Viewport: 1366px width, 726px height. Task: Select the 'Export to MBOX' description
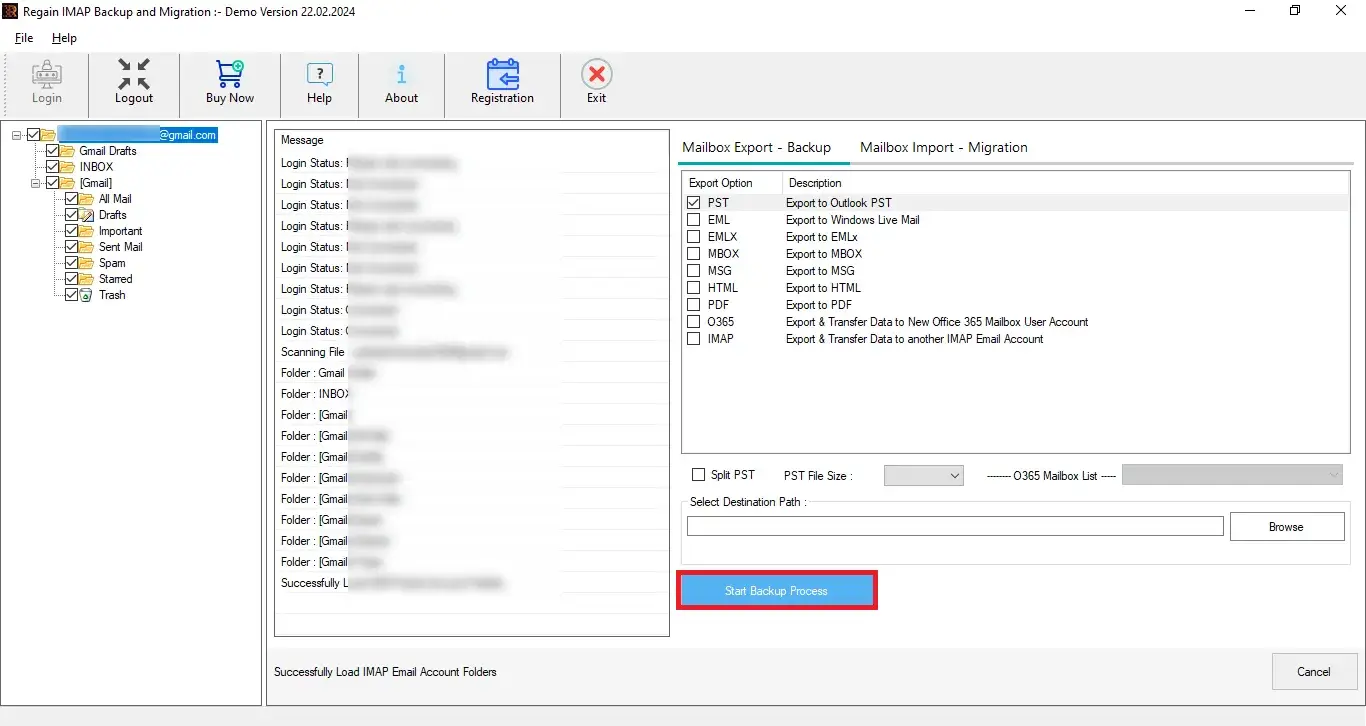pyautogui.click(x=824, y=254)
